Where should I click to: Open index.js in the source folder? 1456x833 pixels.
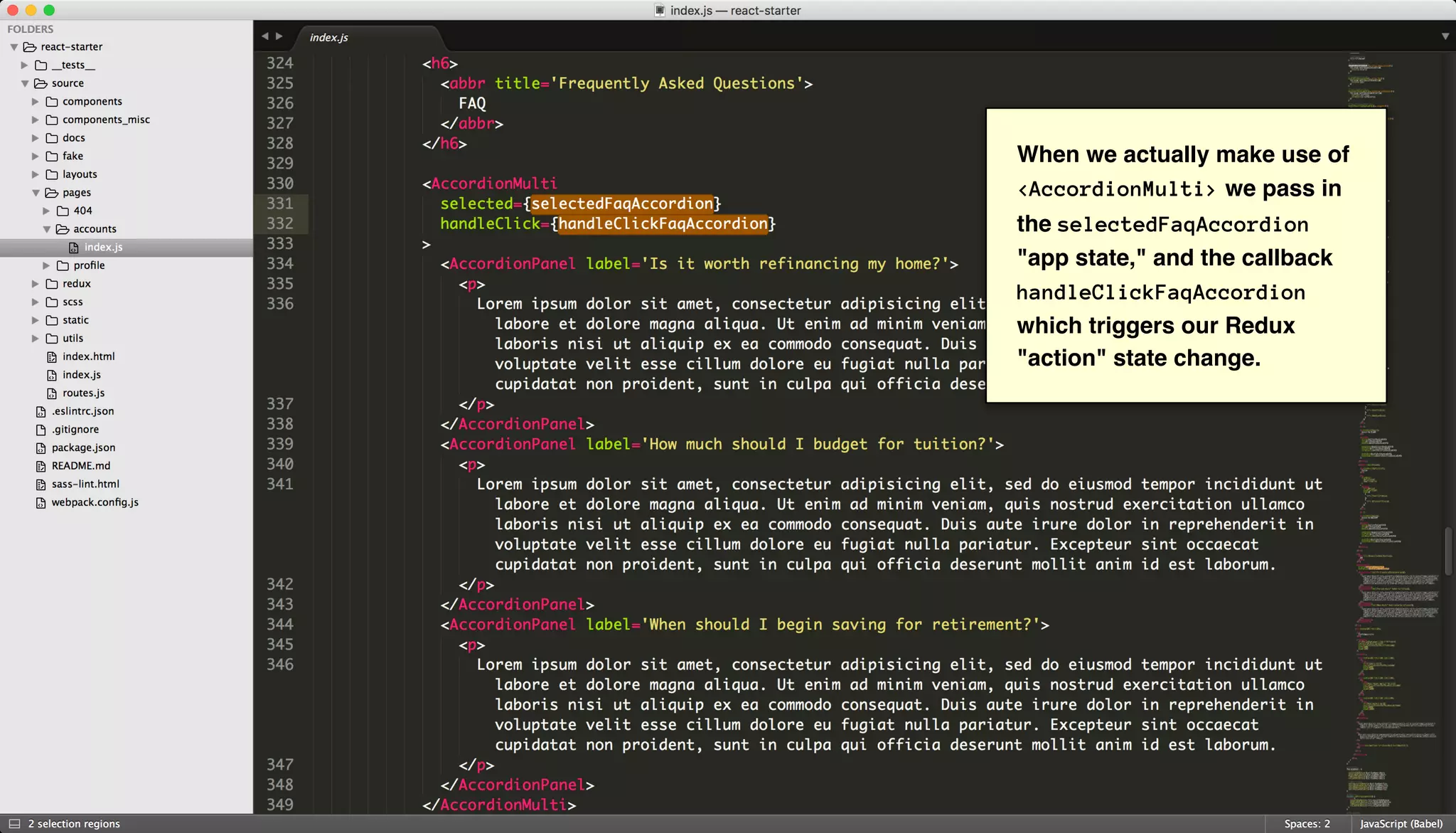[82, 375]
